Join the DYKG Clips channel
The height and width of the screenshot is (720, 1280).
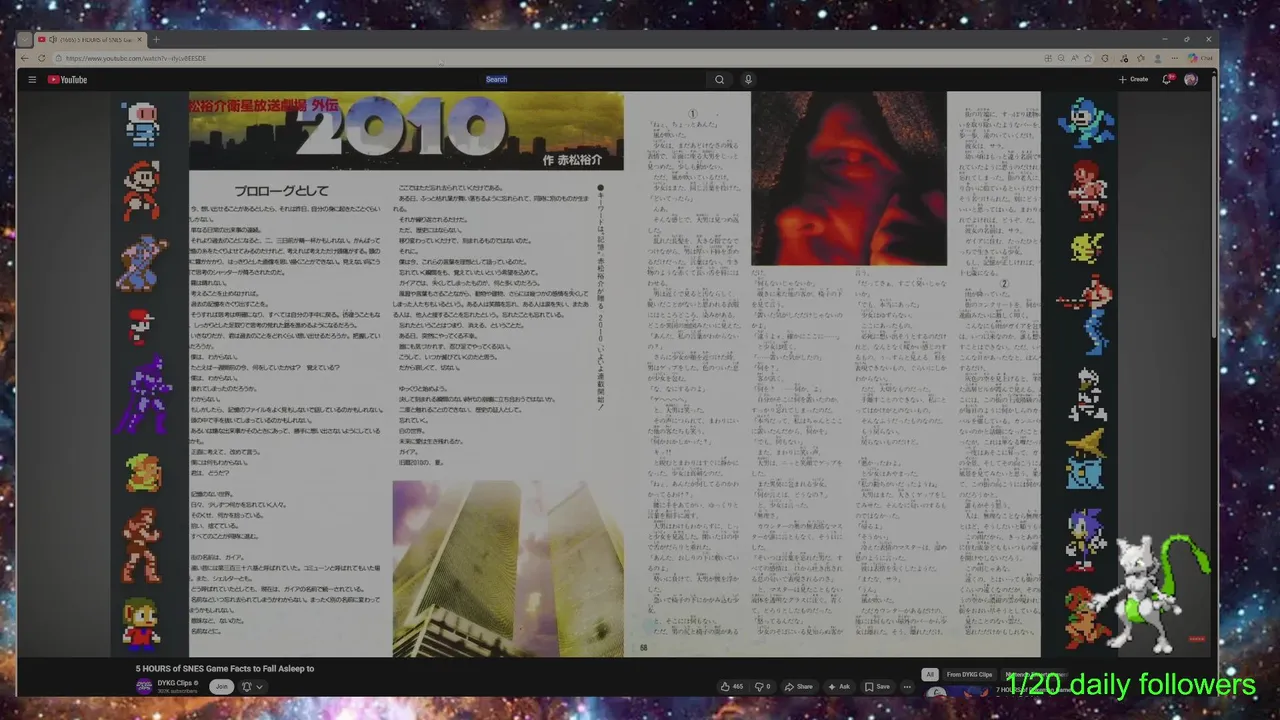point(222,686)
